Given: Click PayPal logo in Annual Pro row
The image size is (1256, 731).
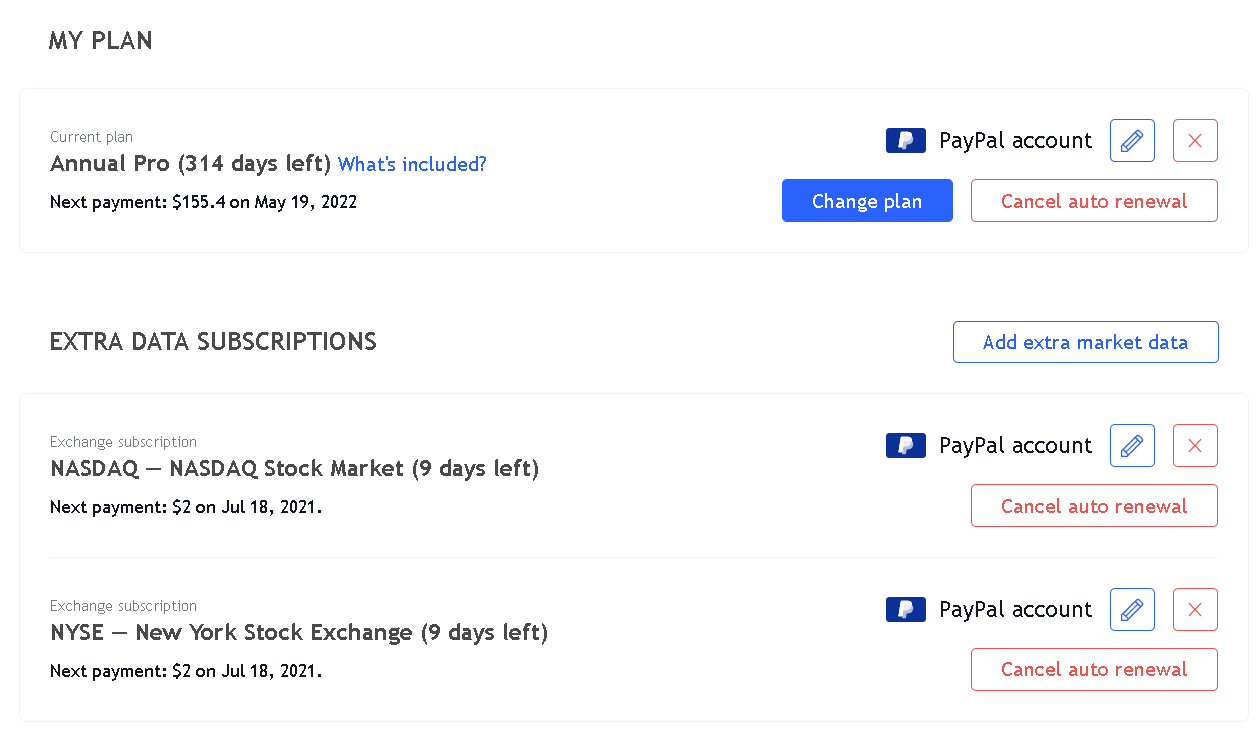Looking at the screenshot, I should tap(905, 140).
